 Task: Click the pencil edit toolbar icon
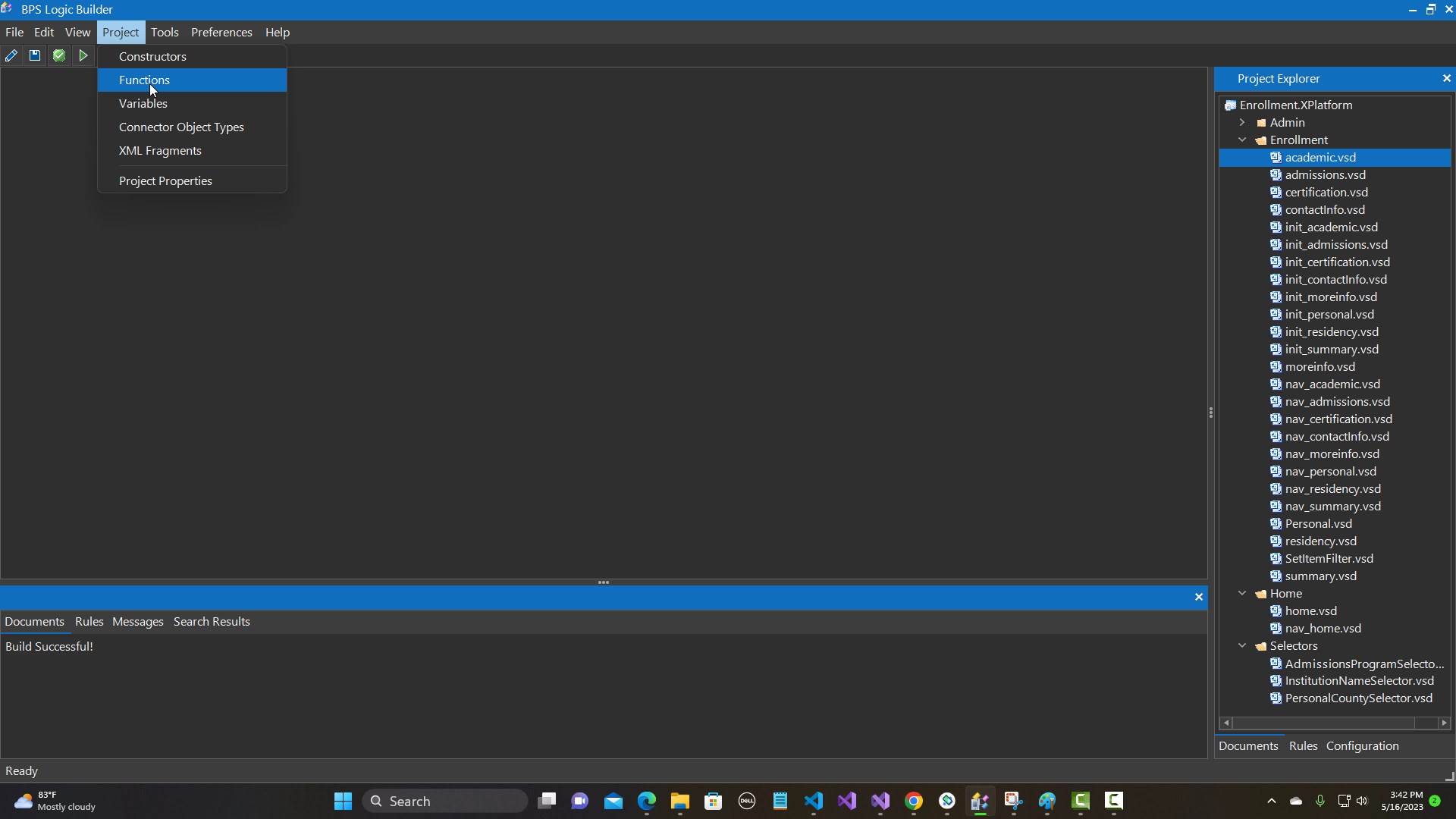(11, 55)
